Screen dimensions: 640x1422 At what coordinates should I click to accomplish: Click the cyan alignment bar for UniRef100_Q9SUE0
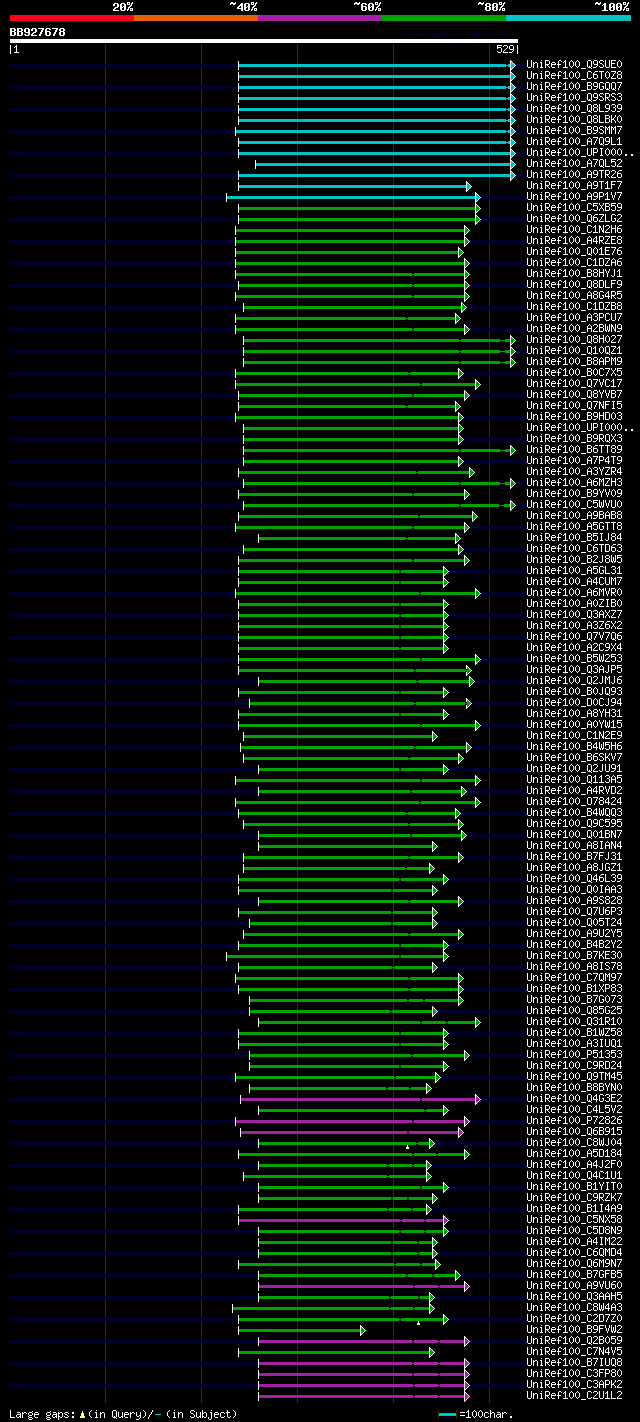[377, 65]
